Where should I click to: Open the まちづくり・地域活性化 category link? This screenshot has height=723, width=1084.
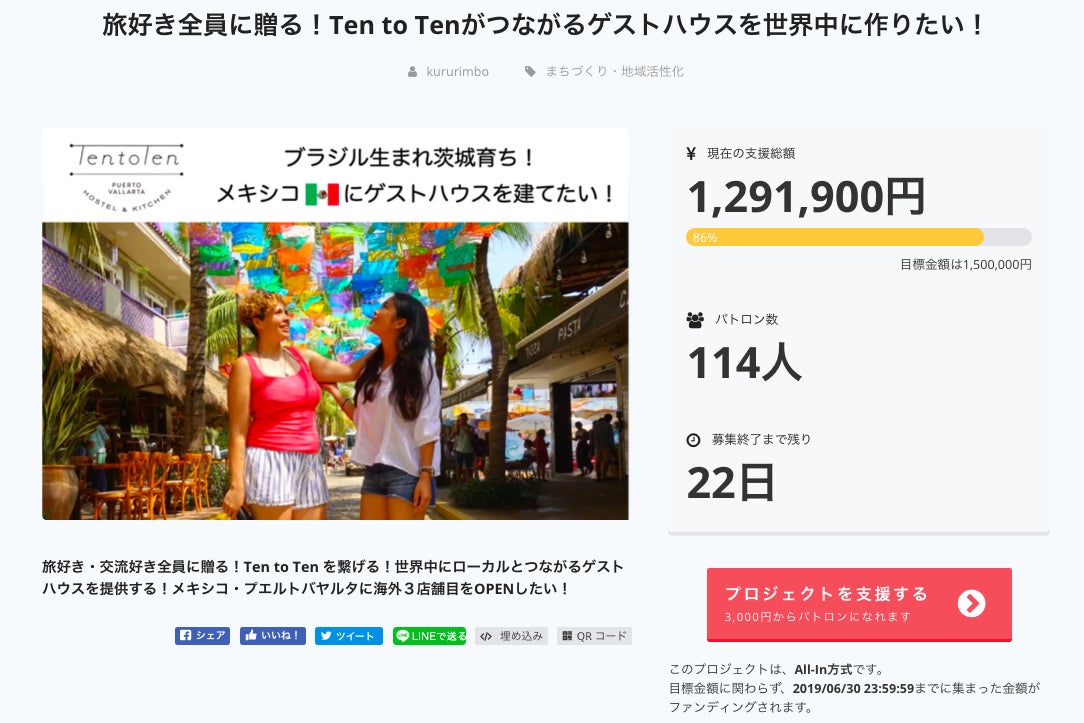[614, 72]
